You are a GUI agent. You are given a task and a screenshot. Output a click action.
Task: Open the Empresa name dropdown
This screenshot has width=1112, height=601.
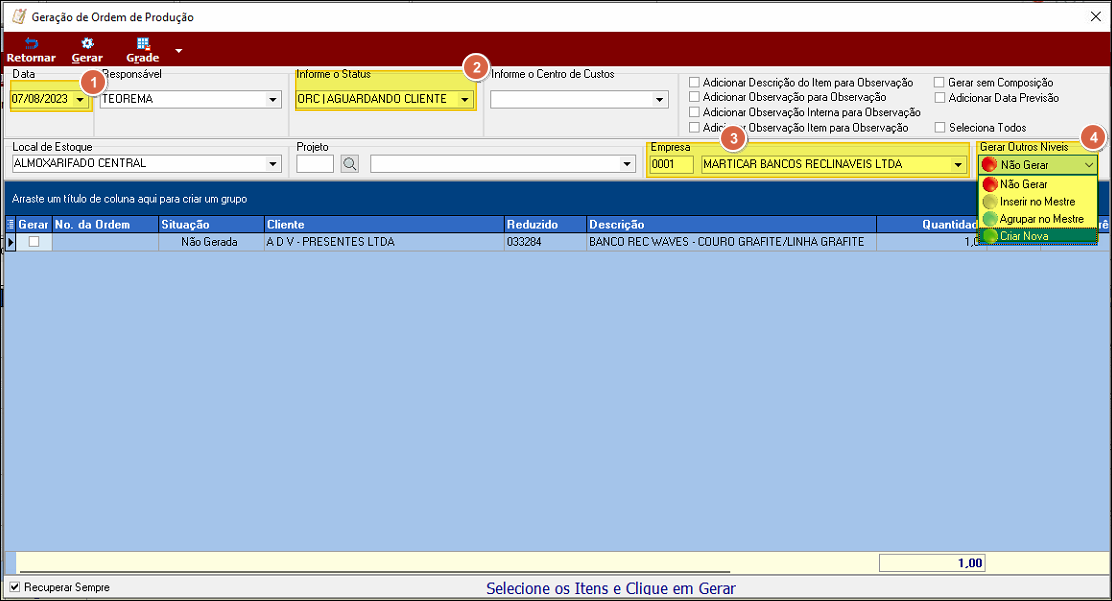coord(958,165)
